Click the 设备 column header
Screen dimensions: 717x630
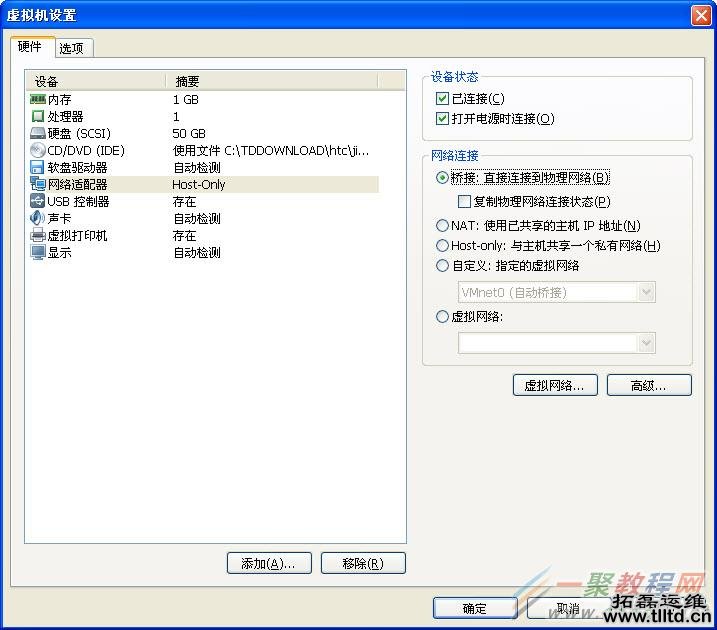tap(96, 81)
